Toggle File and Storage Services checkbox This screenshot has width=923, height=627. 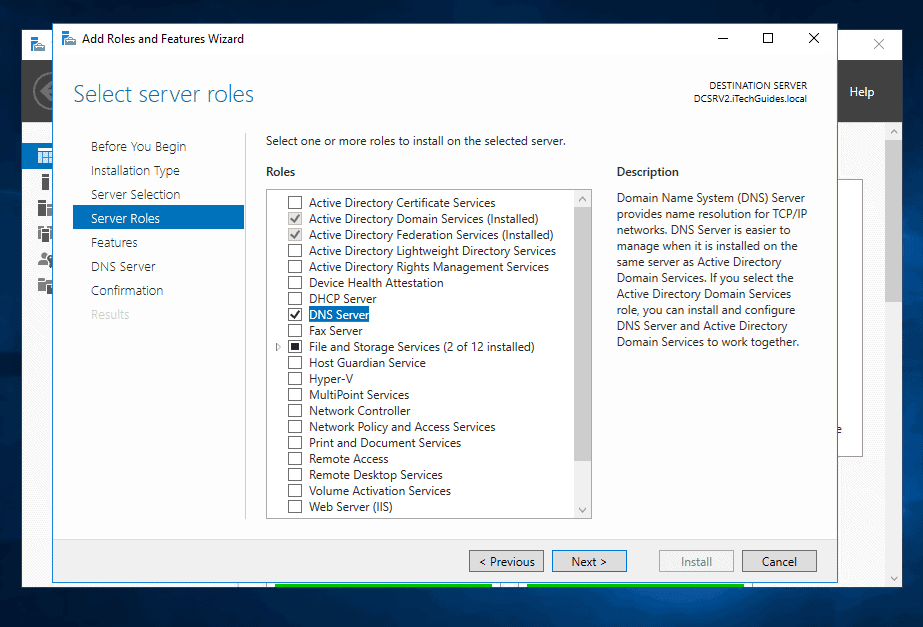295,347
